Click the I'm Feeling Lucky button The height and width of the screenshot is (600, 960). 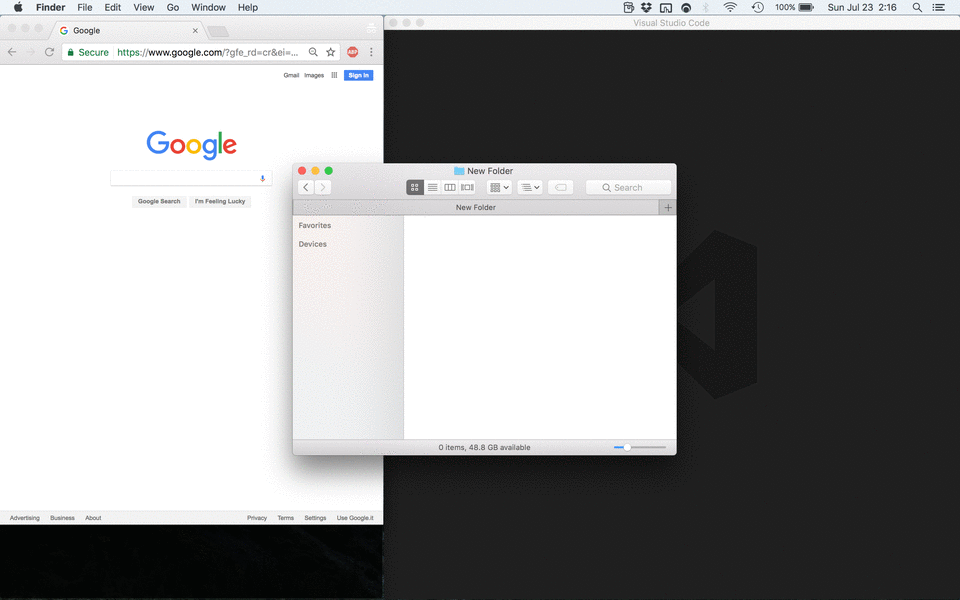tap(220, 201)
